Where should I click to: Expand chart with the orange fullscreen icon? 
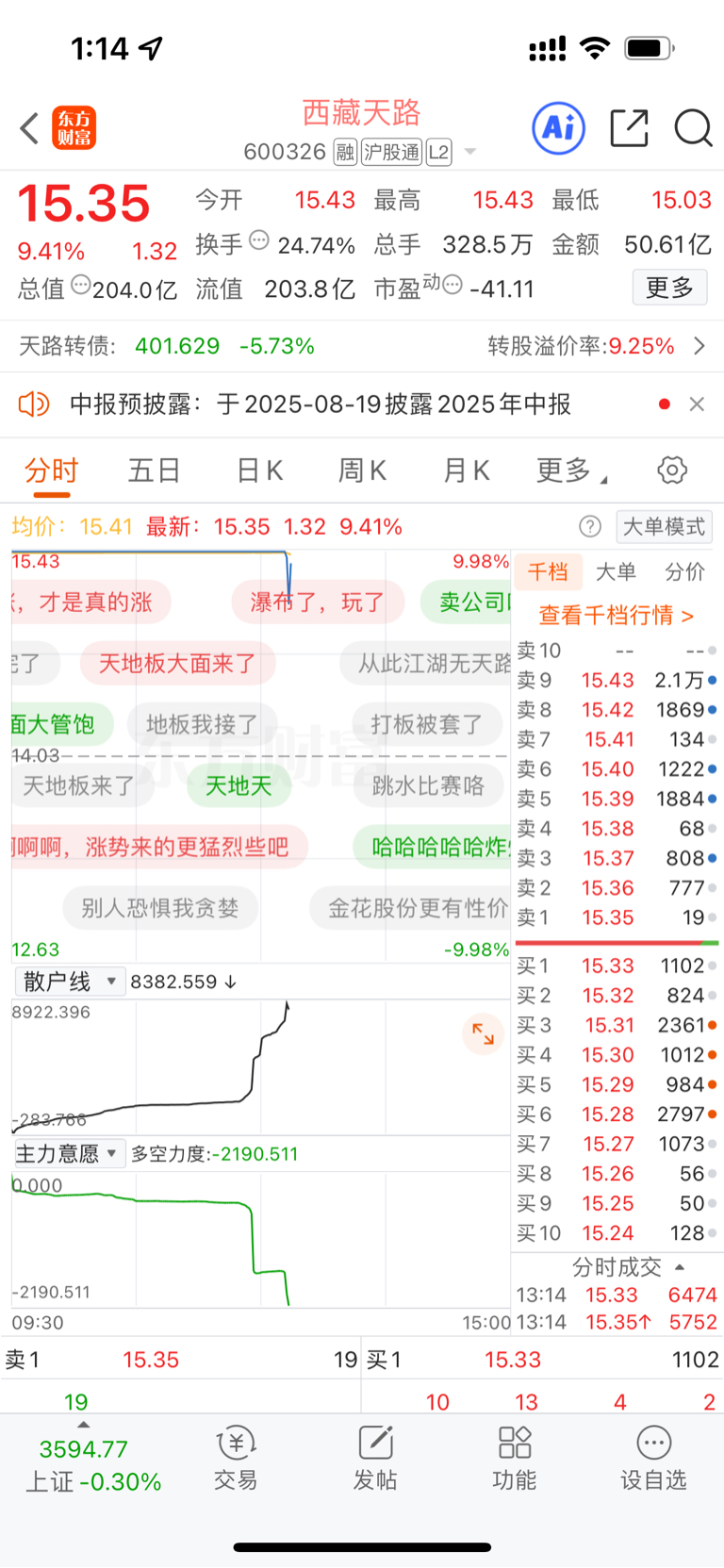483,1033
